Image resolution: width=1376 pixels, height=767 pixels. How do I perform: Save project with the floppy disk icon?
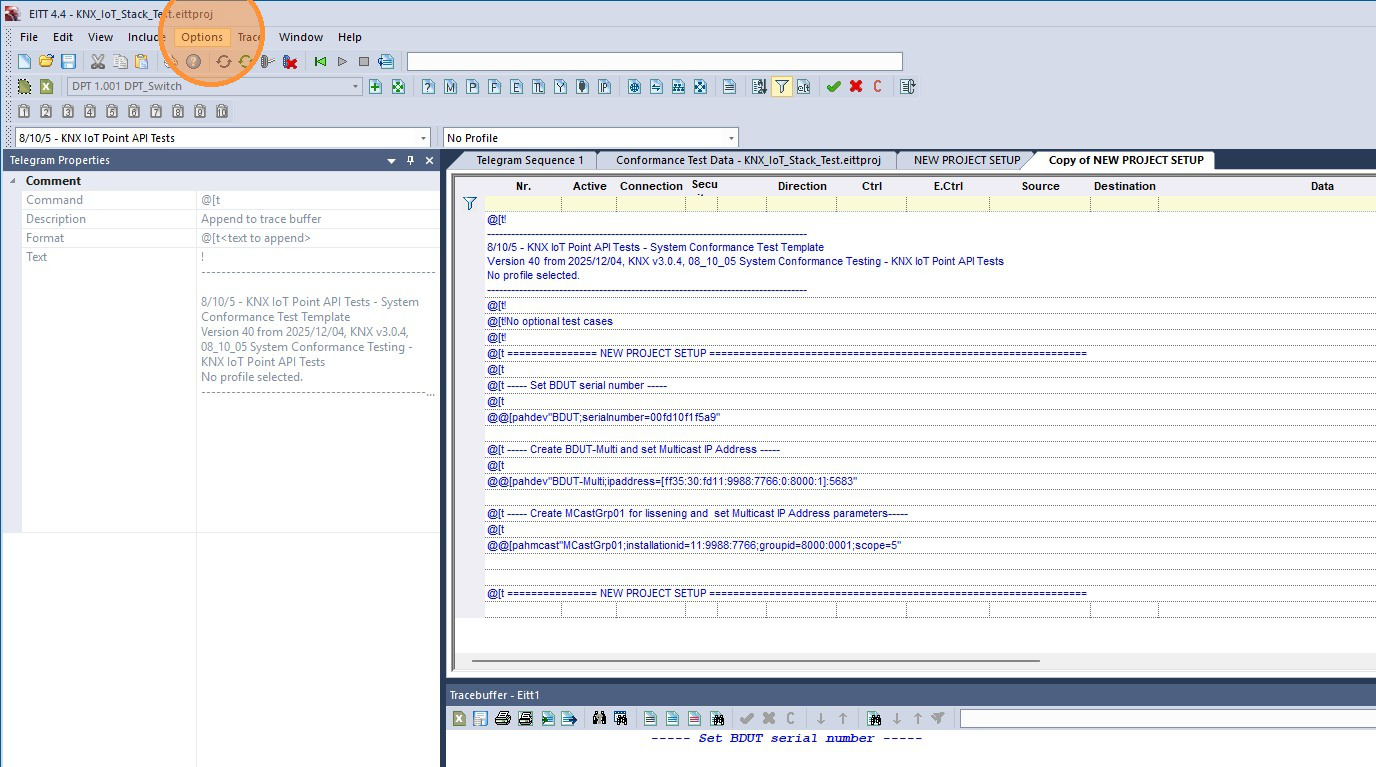68,62
